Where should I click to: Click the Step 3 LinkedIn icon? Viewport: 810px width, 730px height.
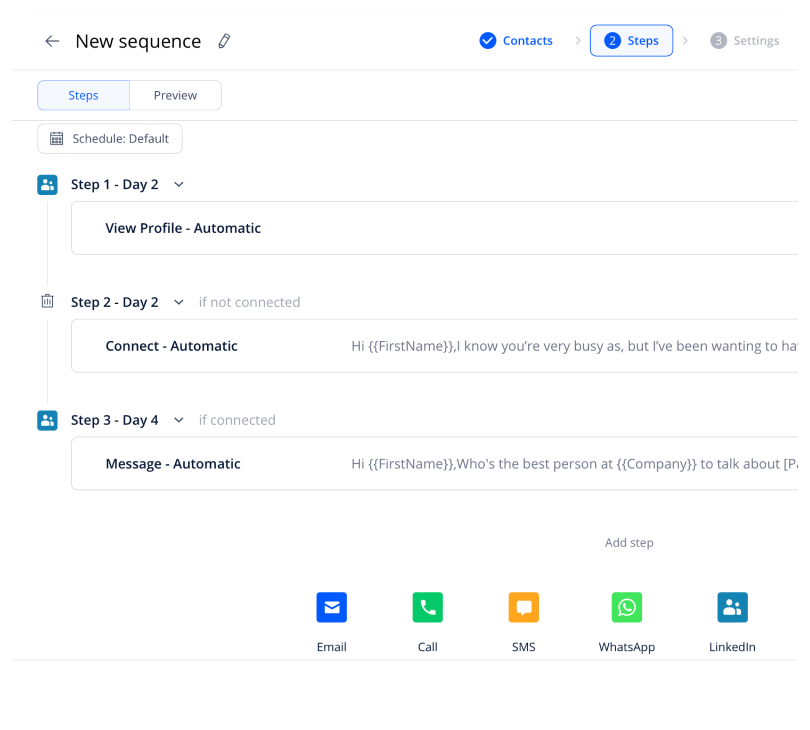(47, 420)
